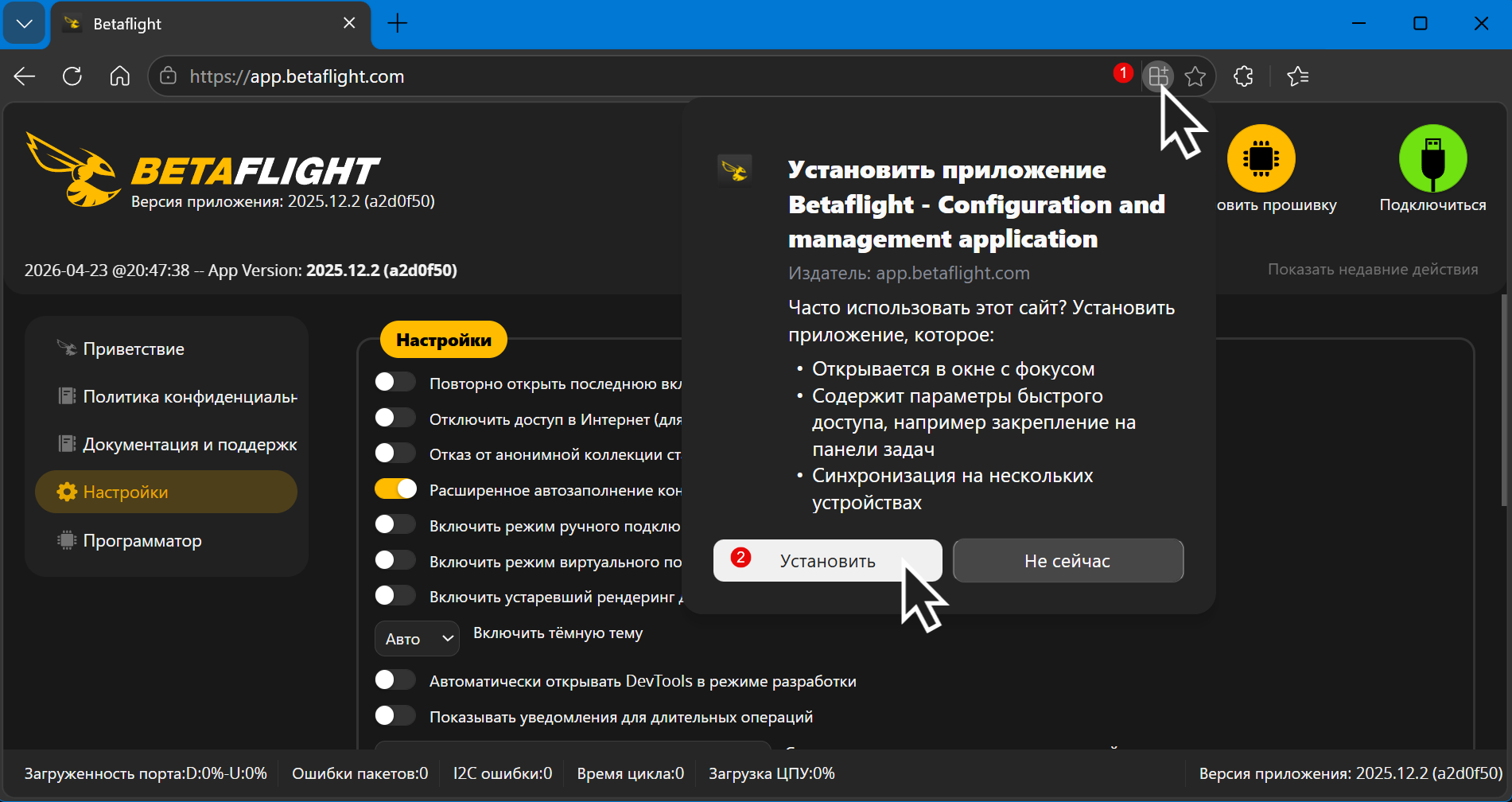Dismiss the prompt with Не сейчас
The image size is (1512, 802).
1067,561
